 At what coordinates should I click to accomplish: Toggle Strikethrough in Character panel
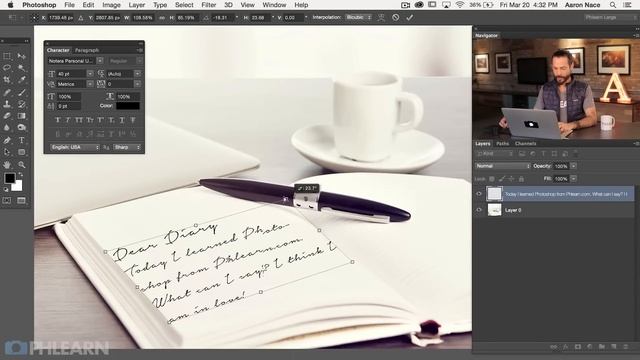pyautogui.click(x=133, y=120)
